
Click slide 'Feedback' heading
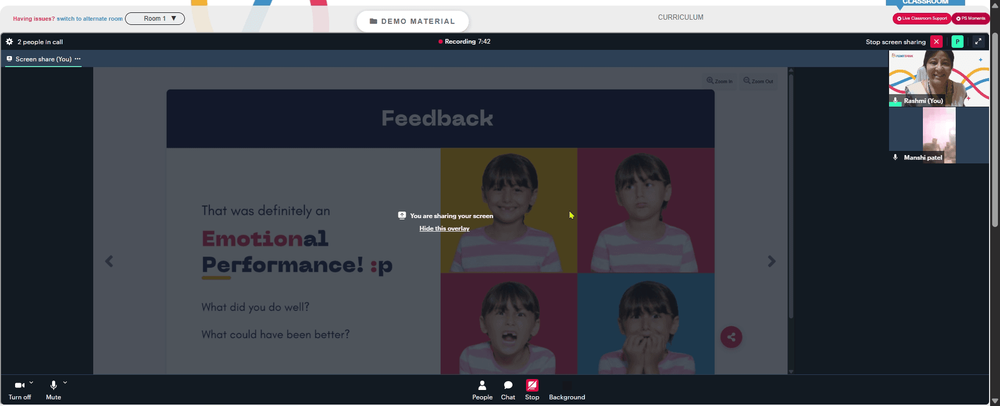pos(438,118)
